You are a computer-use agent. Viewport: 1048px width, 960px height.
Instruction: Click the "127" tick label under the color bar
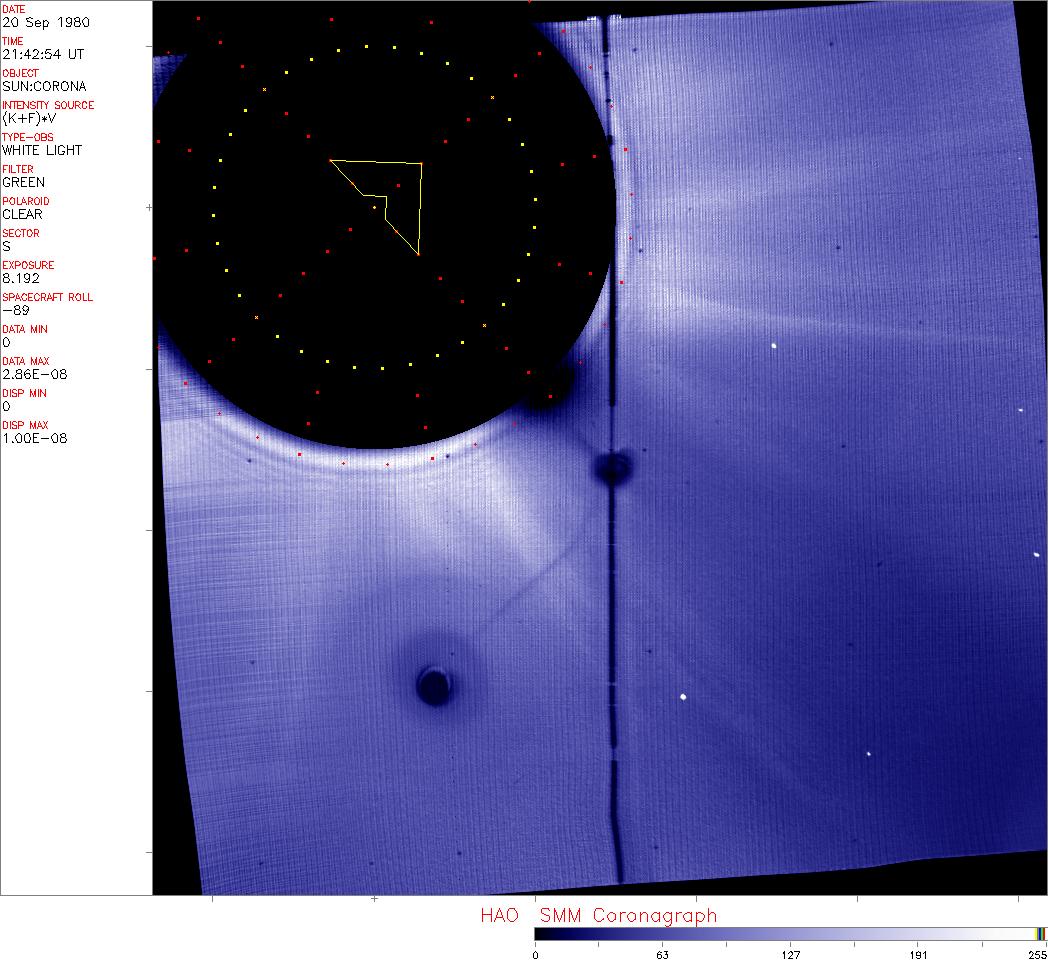(x=791, y=955)
